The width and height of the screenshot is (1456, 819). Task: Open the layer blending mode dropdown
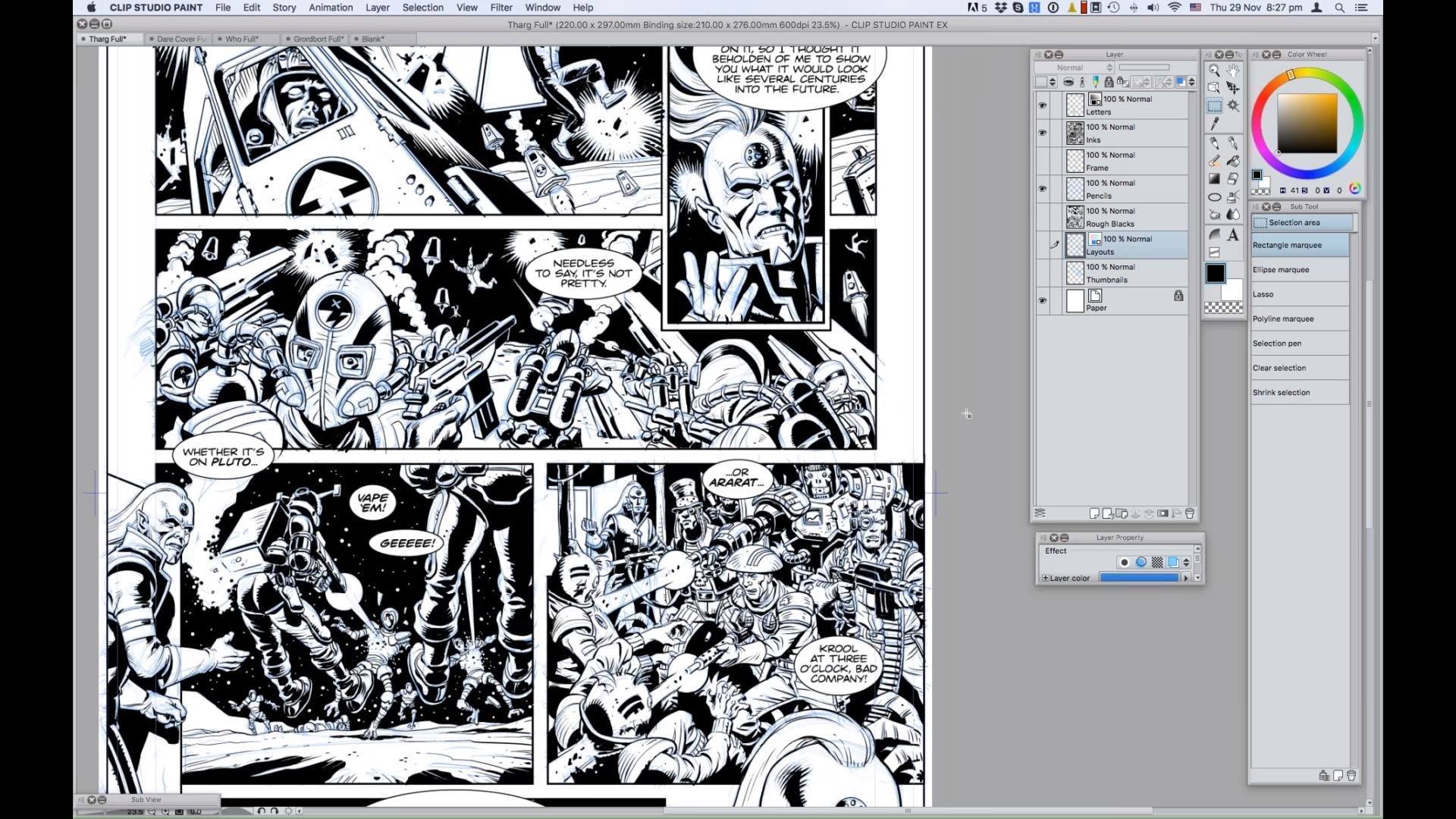[1074, 67]
